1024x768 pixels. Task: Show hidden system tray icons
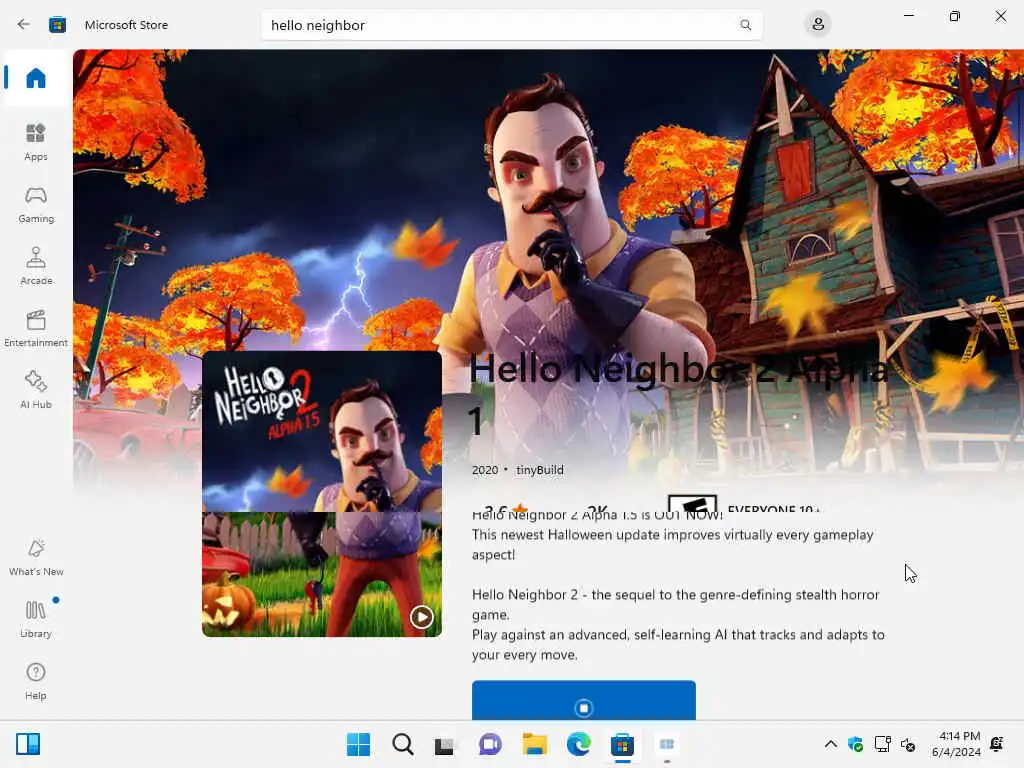click(831, 744)
